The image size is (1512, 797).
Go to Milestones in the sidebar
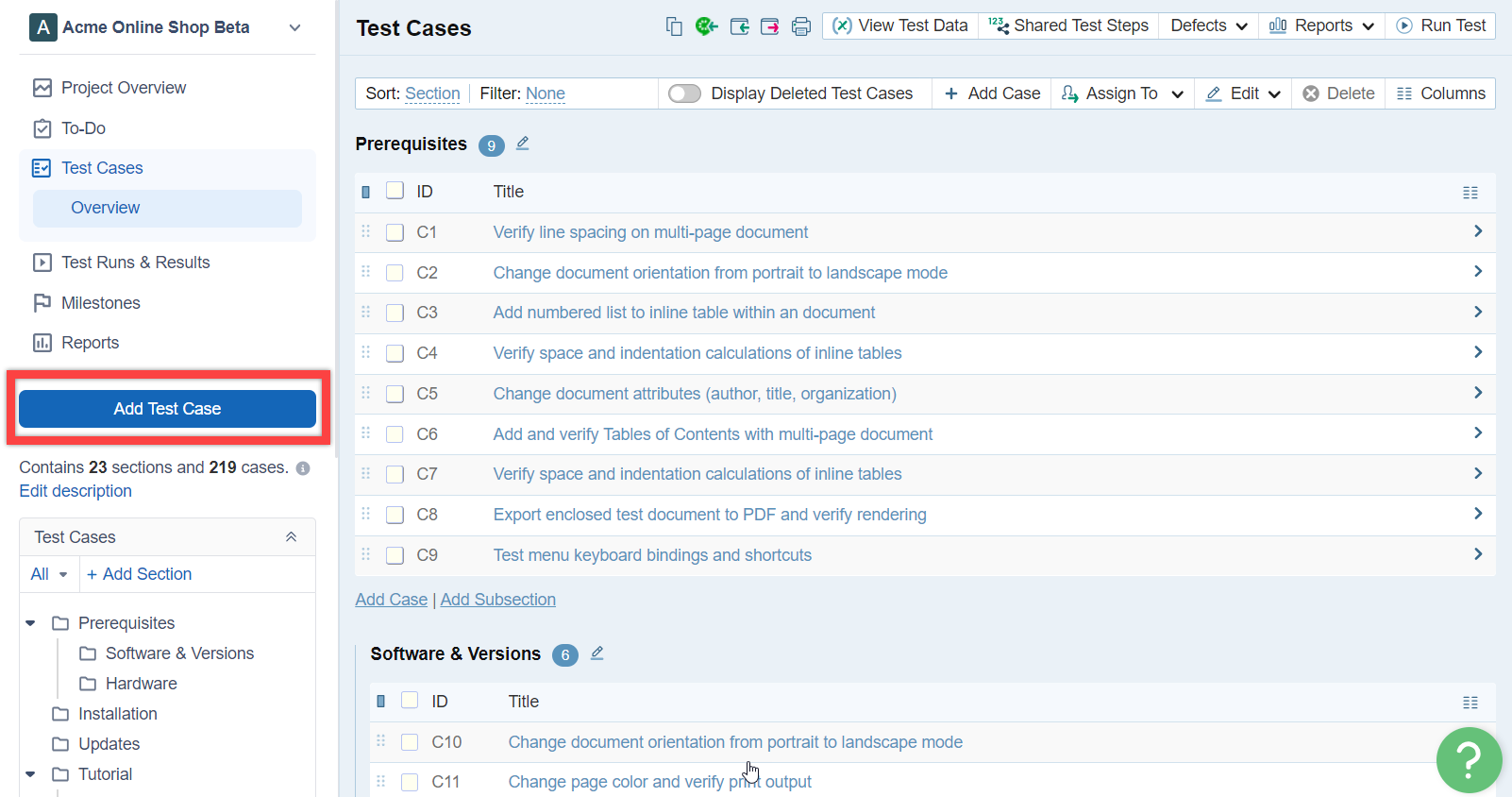click(x=100, y=303)
